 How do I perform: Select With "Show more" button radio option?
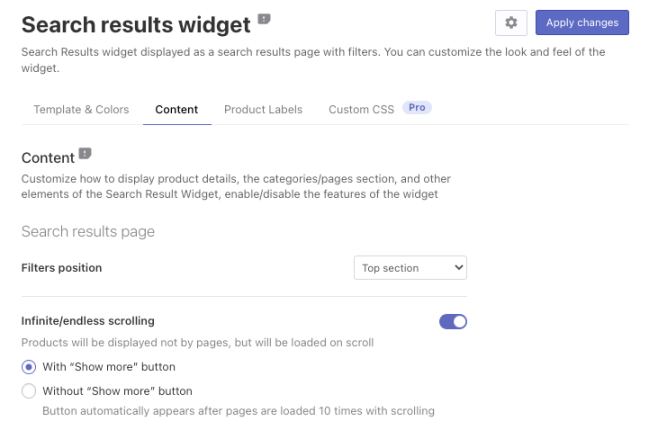click(x=29, y=367)
